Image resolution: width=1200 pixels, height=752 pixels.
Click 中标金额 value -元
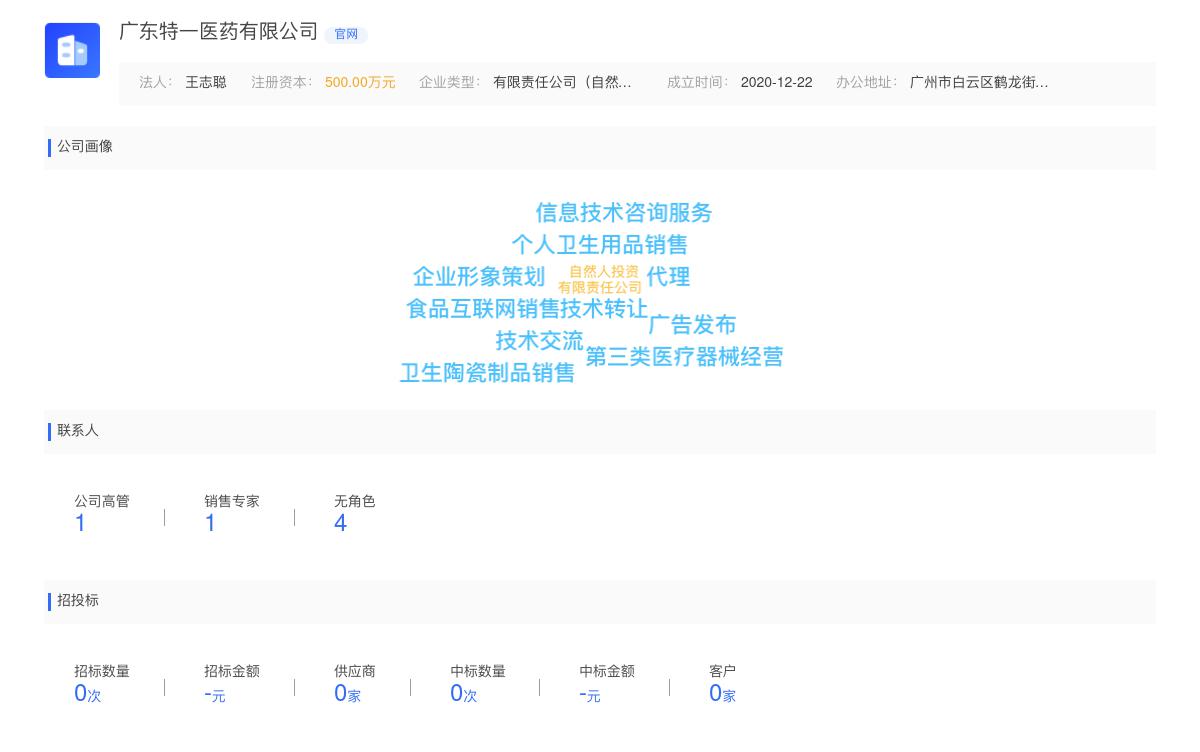[590, 694]
